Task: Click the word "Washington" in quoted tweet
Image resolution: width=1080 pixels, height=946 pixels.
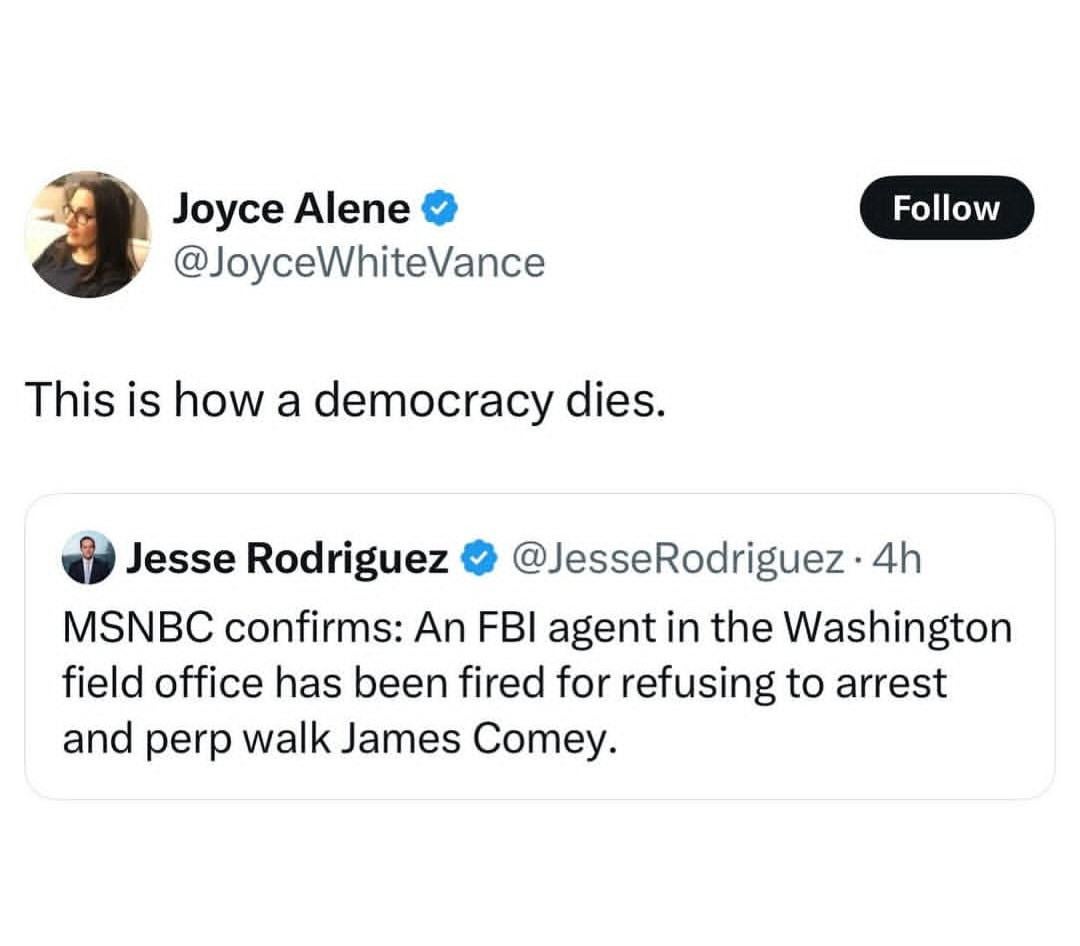Action: point(898,630)
